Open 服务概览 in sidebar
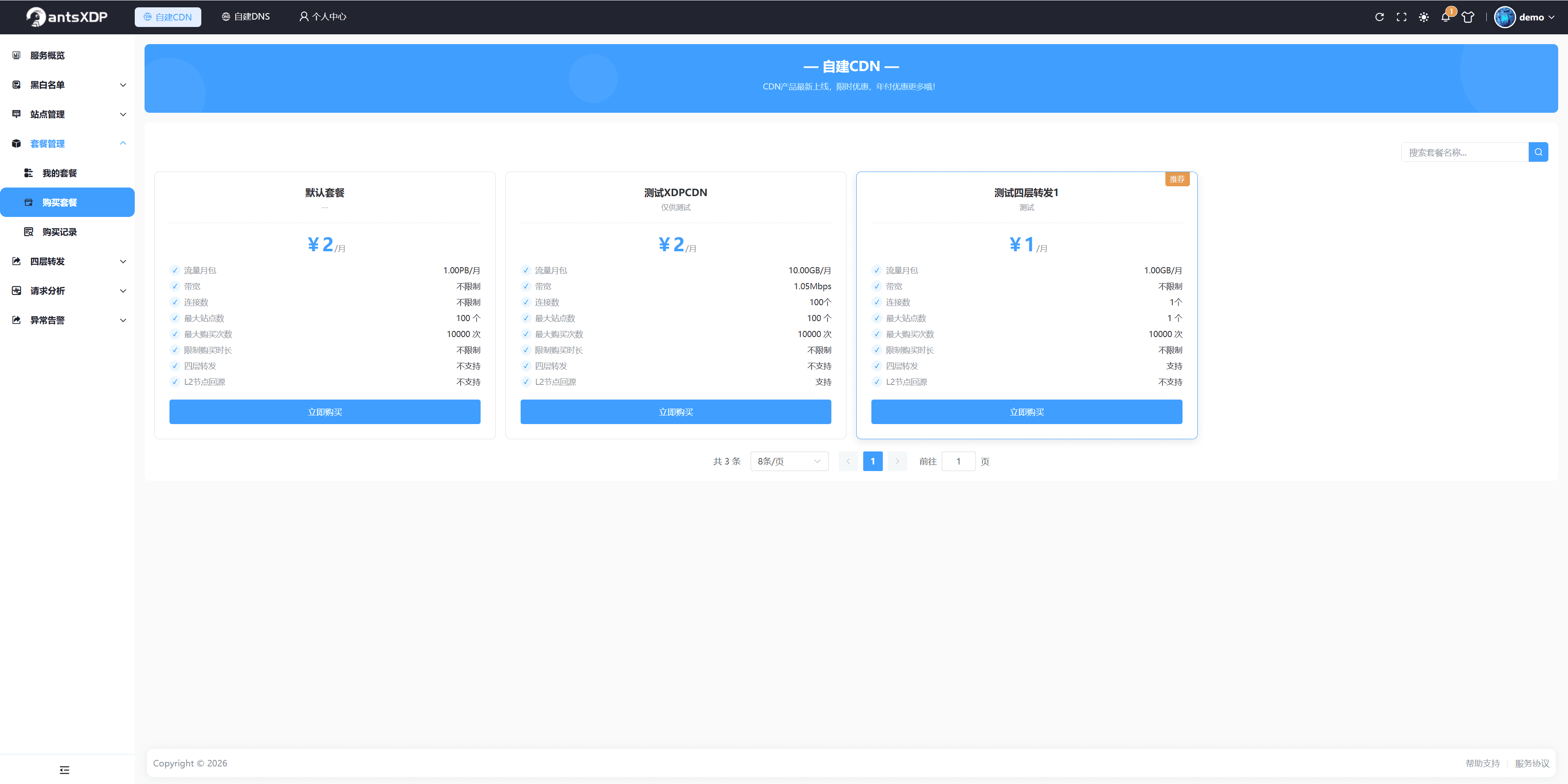The width and height of the screenshot is (1568, 784). [x=67, y=56]
